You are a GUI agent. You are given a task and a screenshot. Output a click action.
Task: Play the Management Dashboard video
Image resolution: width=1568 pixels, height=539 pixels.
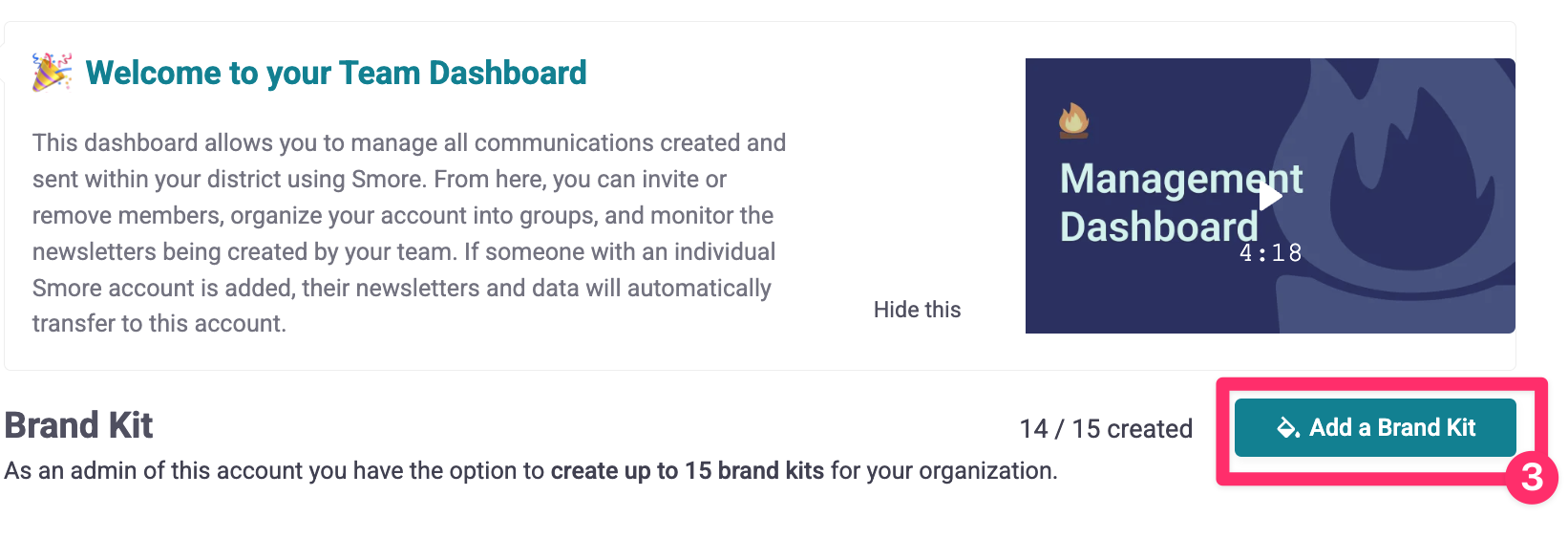pyautogui.click(x=1270, y=196)
